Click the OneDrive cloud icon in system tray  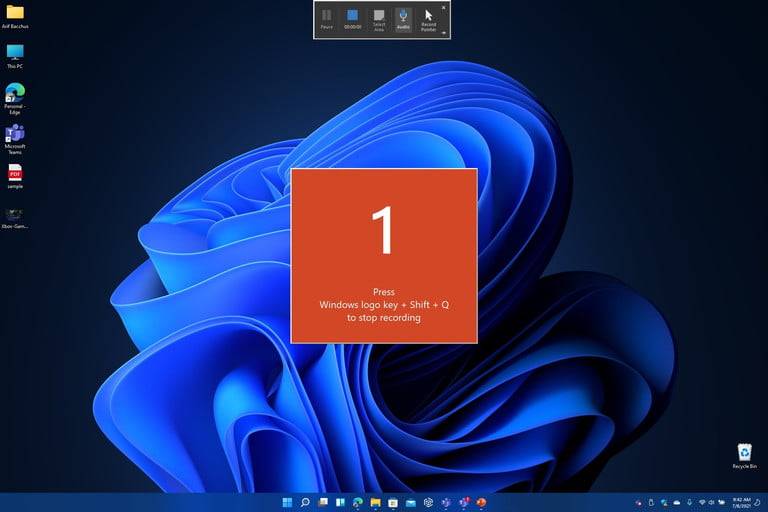(x=677, y=503)
